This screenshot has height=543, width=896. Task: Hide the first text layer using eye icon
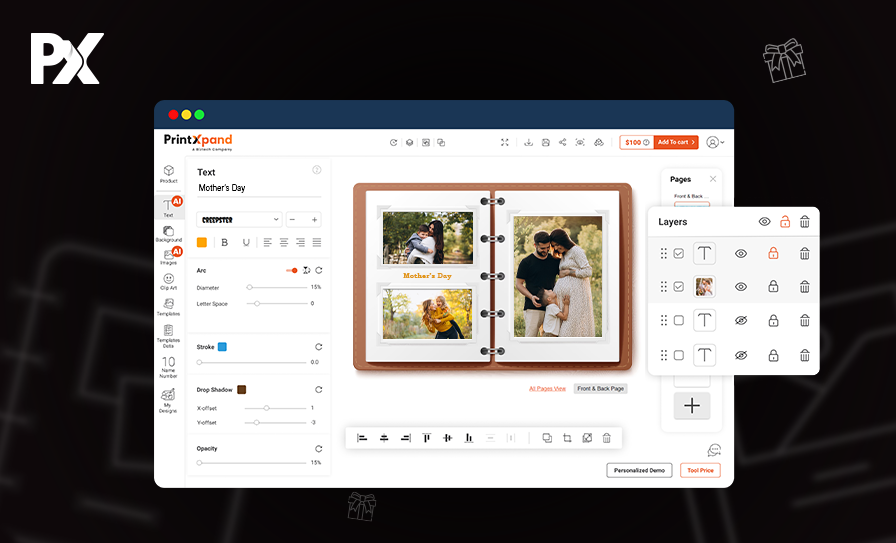pyautogui.click(x=741, y=254)
